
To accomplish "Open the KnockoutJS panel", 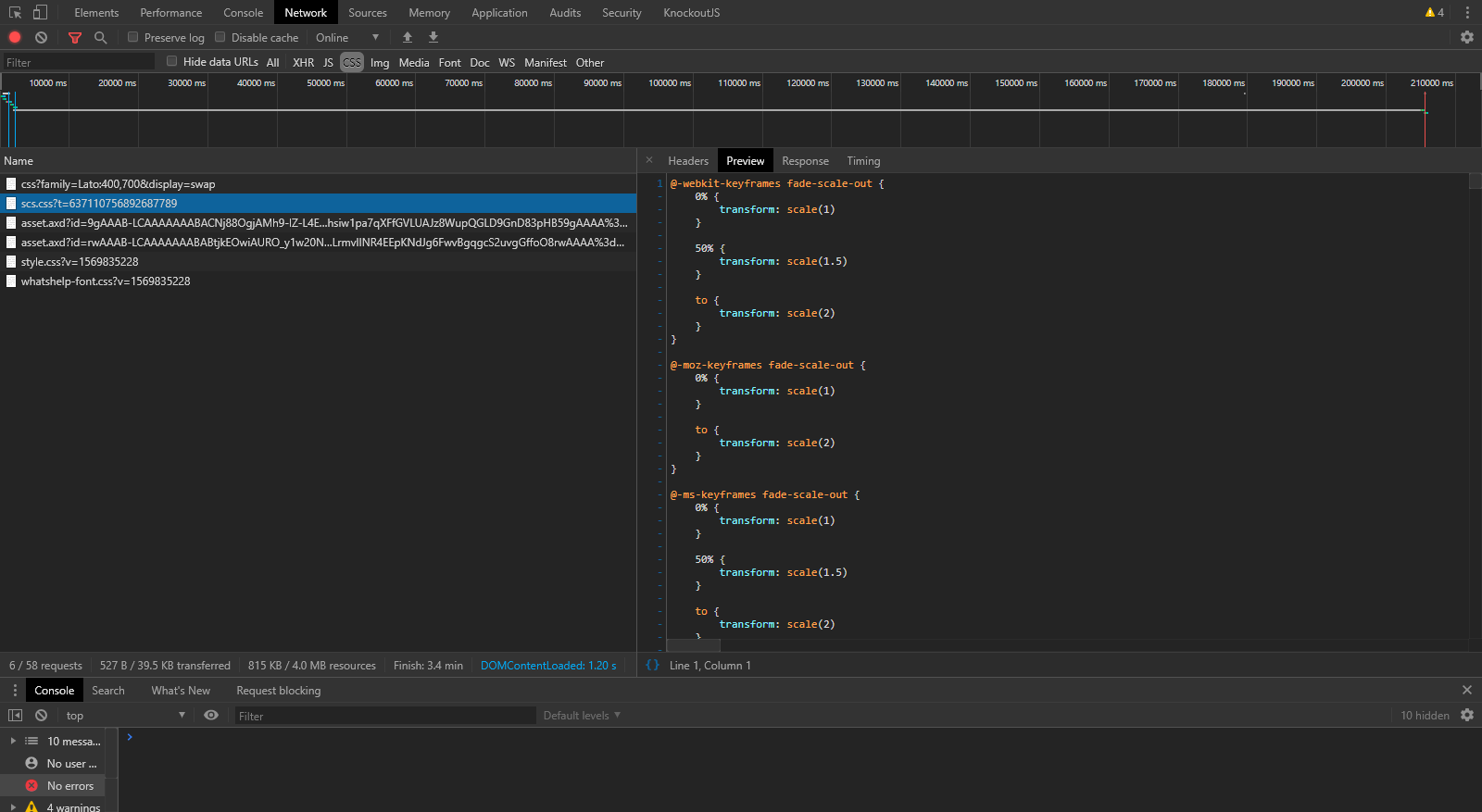I will [x=691, y=12].
